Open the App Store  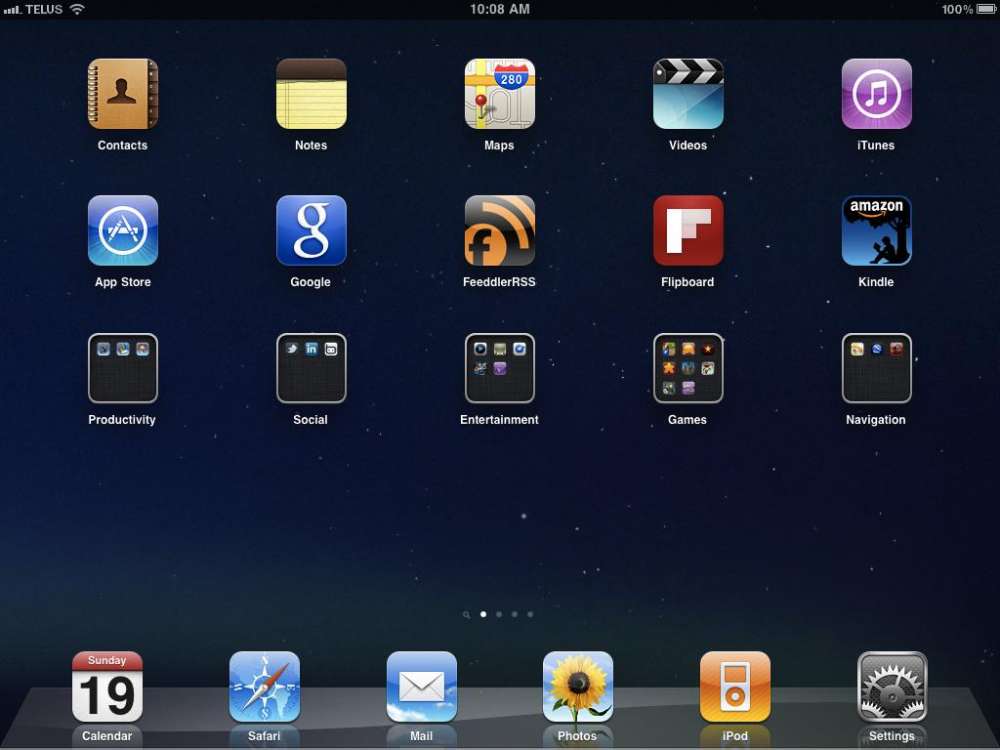tap(122, 231)
